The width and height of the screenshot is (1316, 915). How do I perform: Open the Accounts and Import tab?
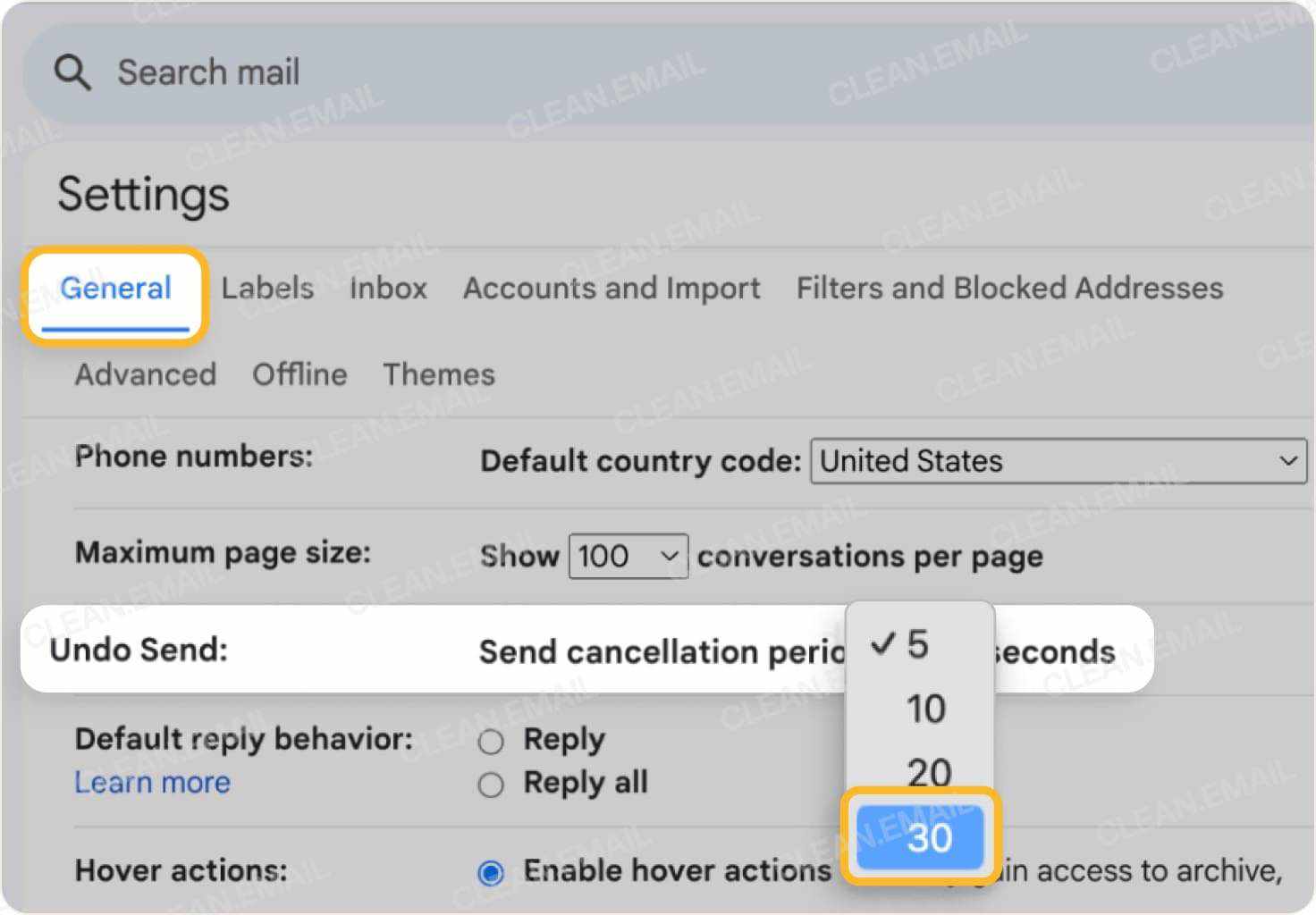pyautogui.click(x=611, y=288)
